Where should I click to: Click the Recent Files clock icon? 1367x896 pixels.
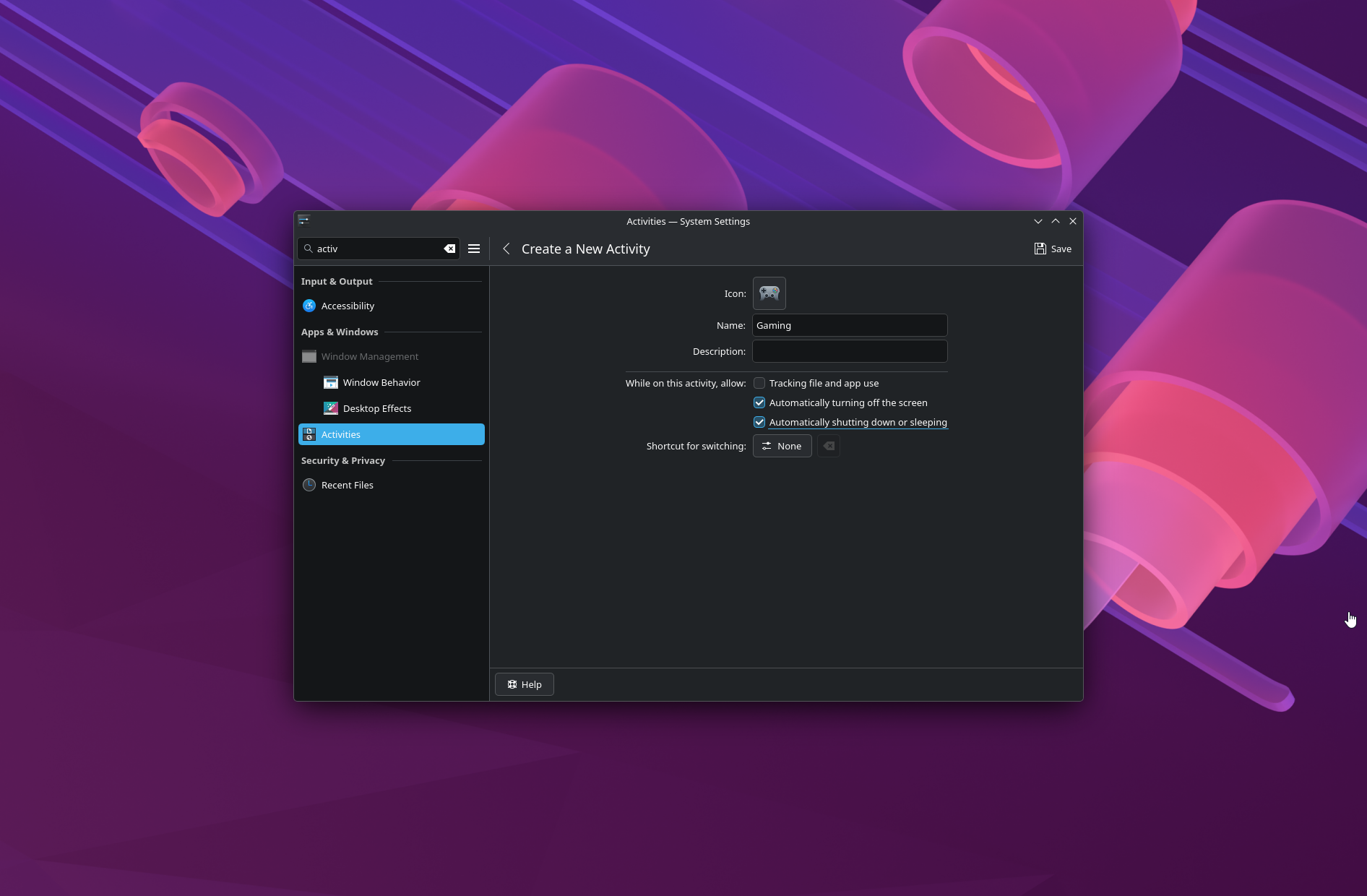pyautogui.click(x=309, y=485)
